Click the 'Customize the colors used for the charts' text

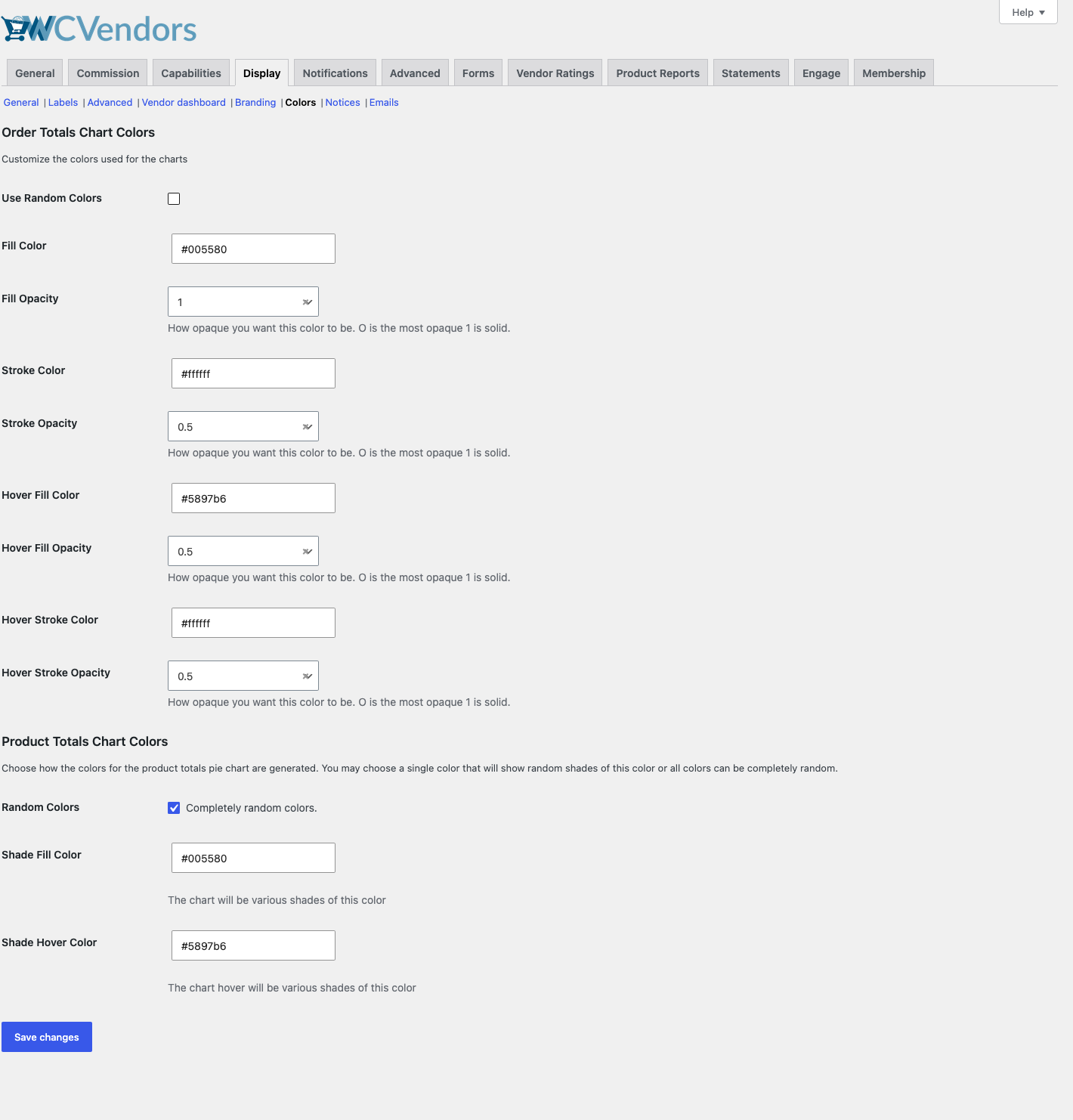(94, 159)
